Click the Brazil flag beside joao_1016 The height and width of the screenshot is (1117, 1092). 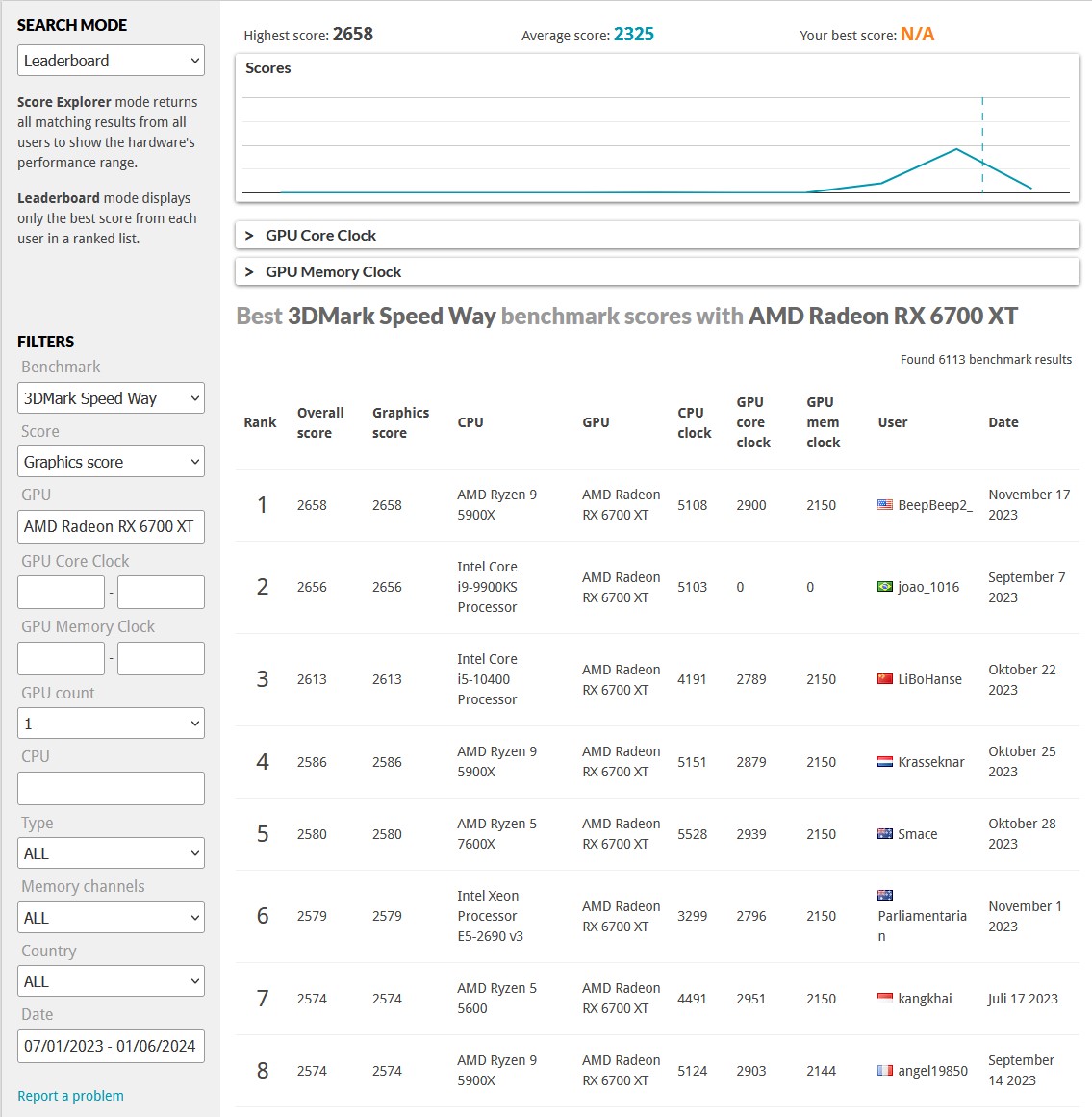coord(885,586)
